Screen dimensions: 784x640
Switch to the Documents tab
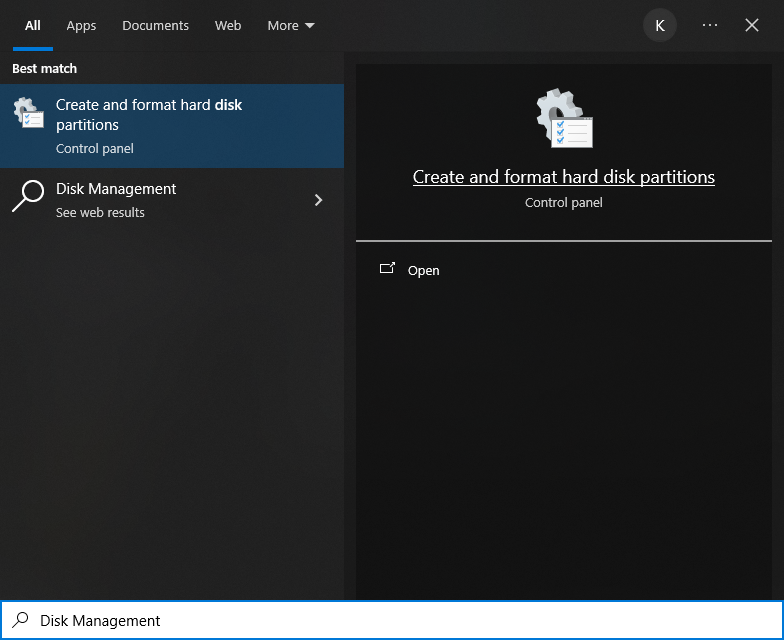point(156,26)
